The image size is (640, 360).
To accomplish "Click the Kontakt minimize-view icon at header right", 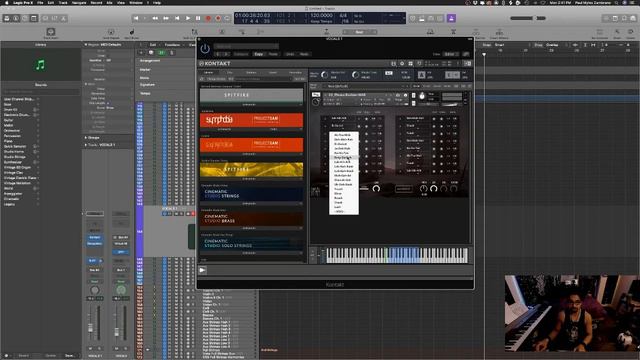I will (467, 64).
